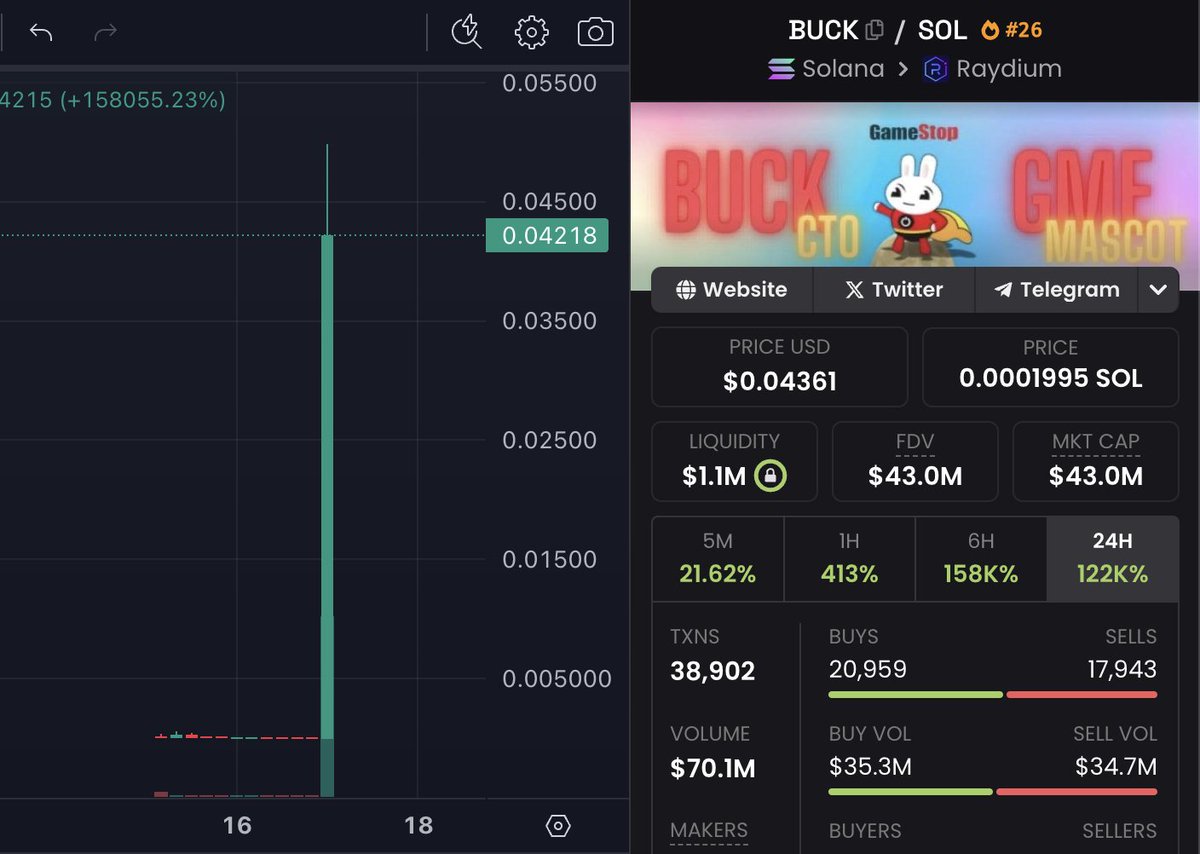Image resolution: width=1200 pixels, height=854 pixels.
Task: Click the PRICE USD $0.04361 box
Action: point(780,367)
